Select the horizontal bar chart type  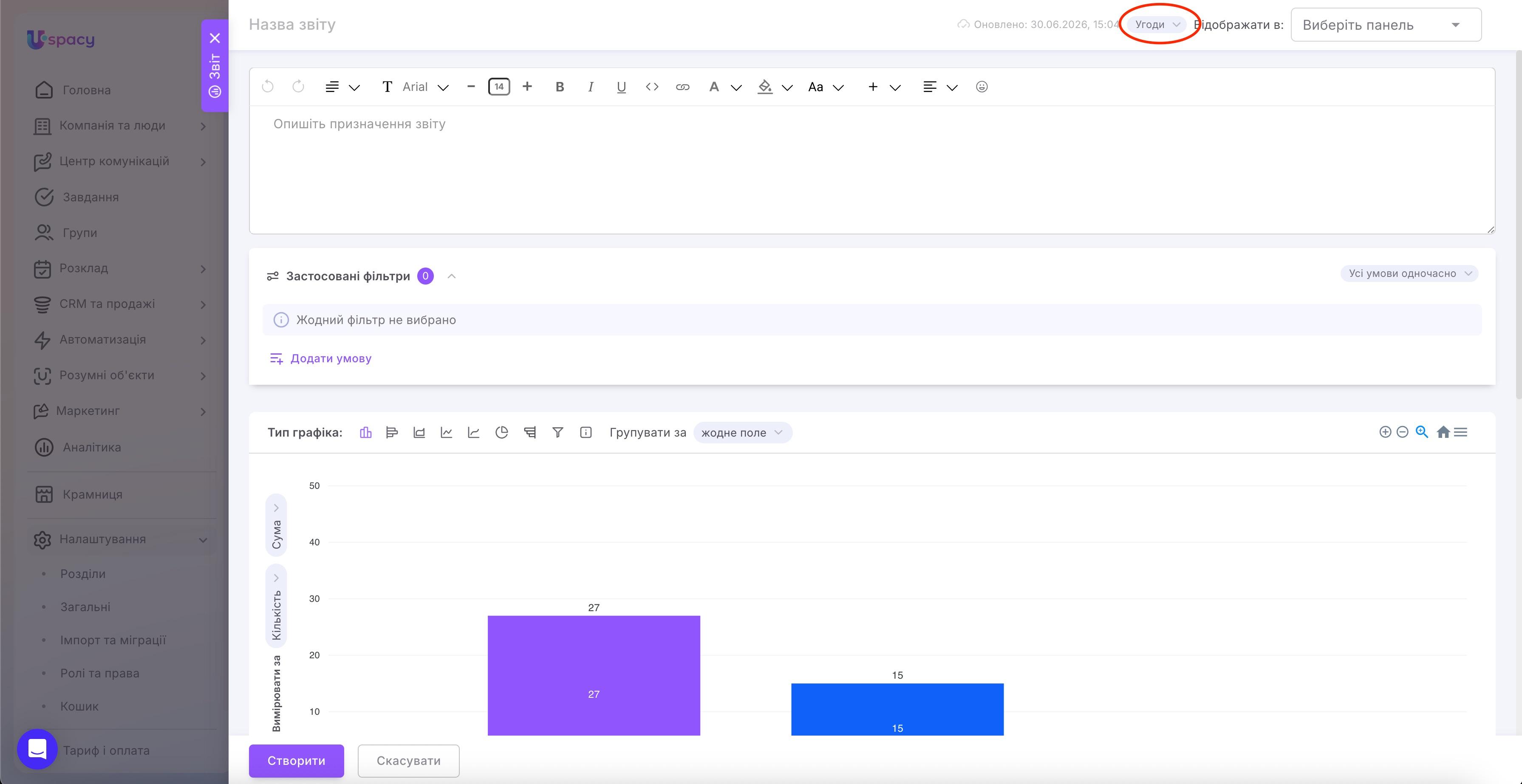pyautogui.click(x=392, y=433)
